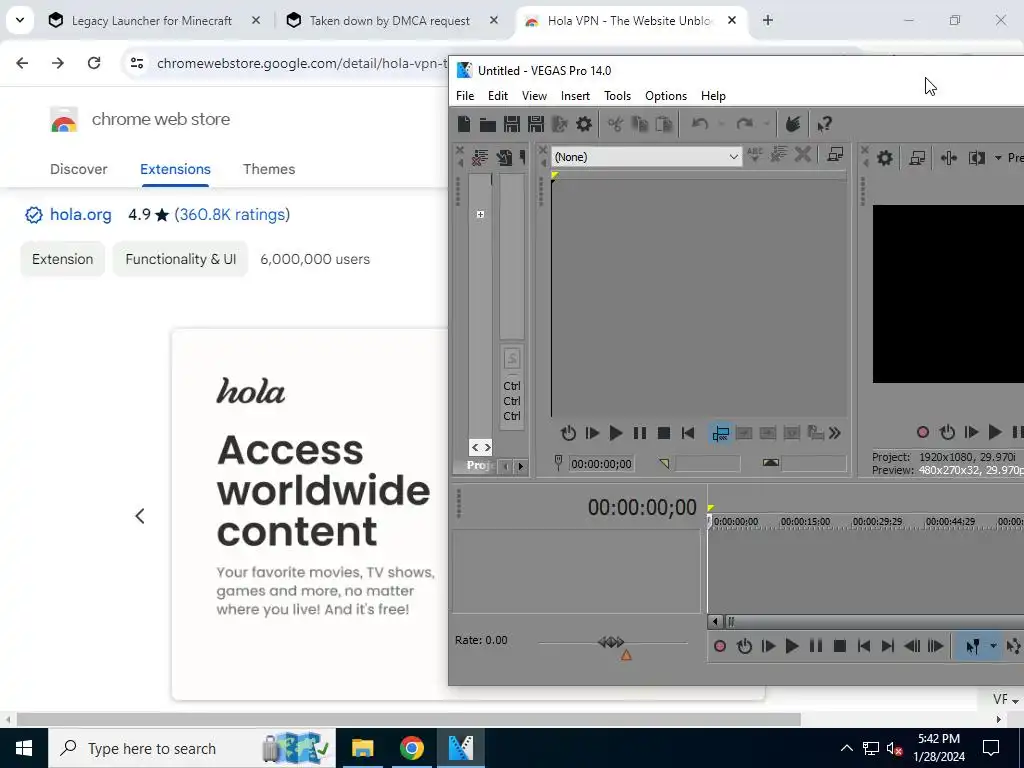Image resolution: width=1024 pixels, height=768 pixels.
Task: Click remove unused media icon in Project Media
Action: click(x=480, y=157)
